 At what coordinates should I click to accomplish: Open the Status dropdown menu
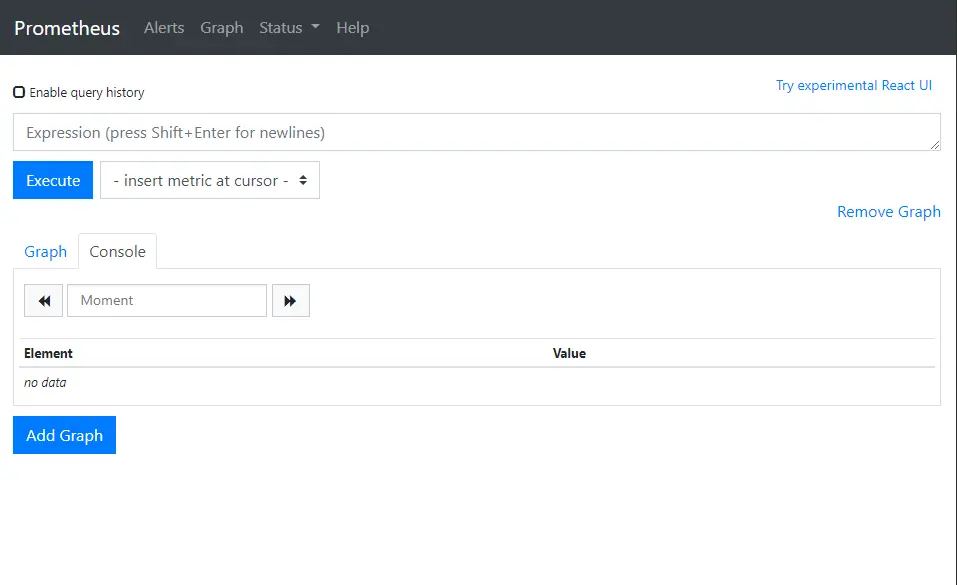point(289,28)
